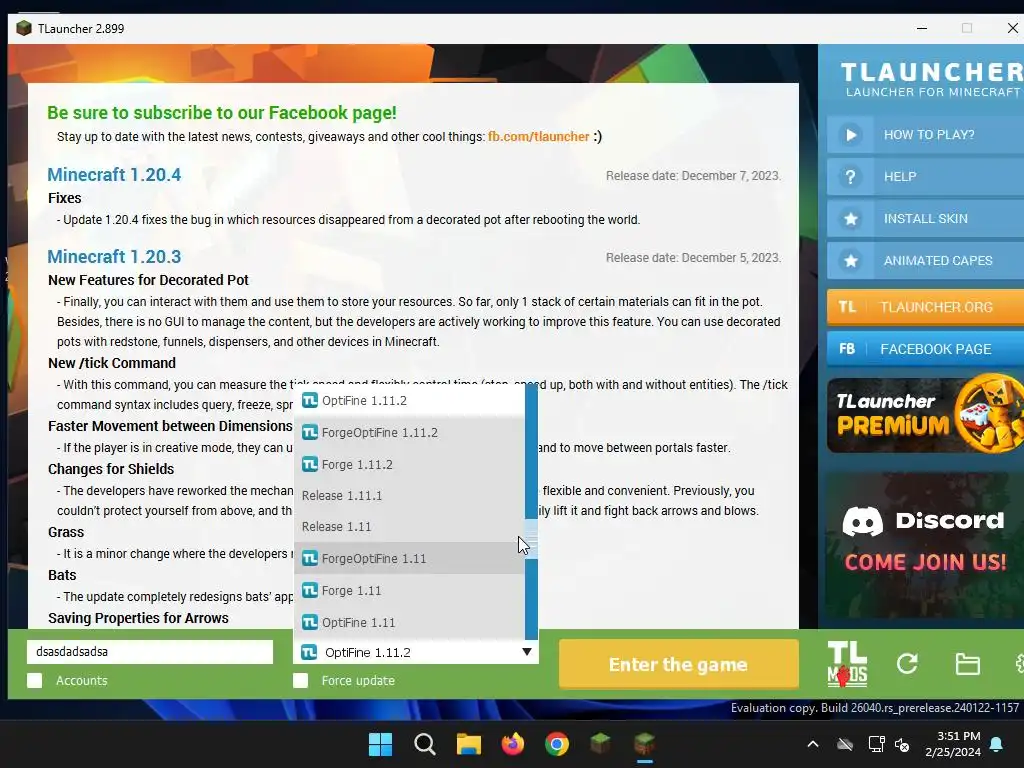Open TLauncher Premium banner
This screenshot has height=768, width=1024.
[925, 413]
